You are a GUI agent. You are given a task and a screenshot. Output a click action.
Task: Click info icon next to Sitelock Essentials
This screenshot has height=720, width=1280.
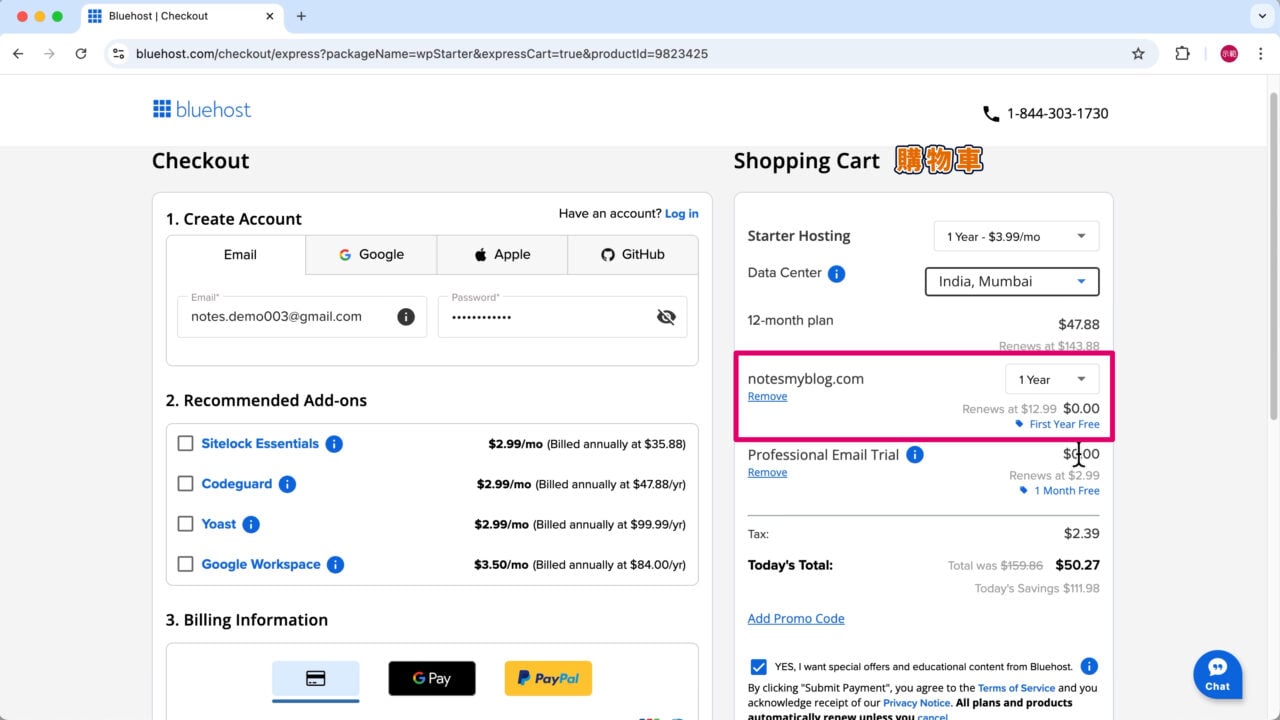point(334,444)
